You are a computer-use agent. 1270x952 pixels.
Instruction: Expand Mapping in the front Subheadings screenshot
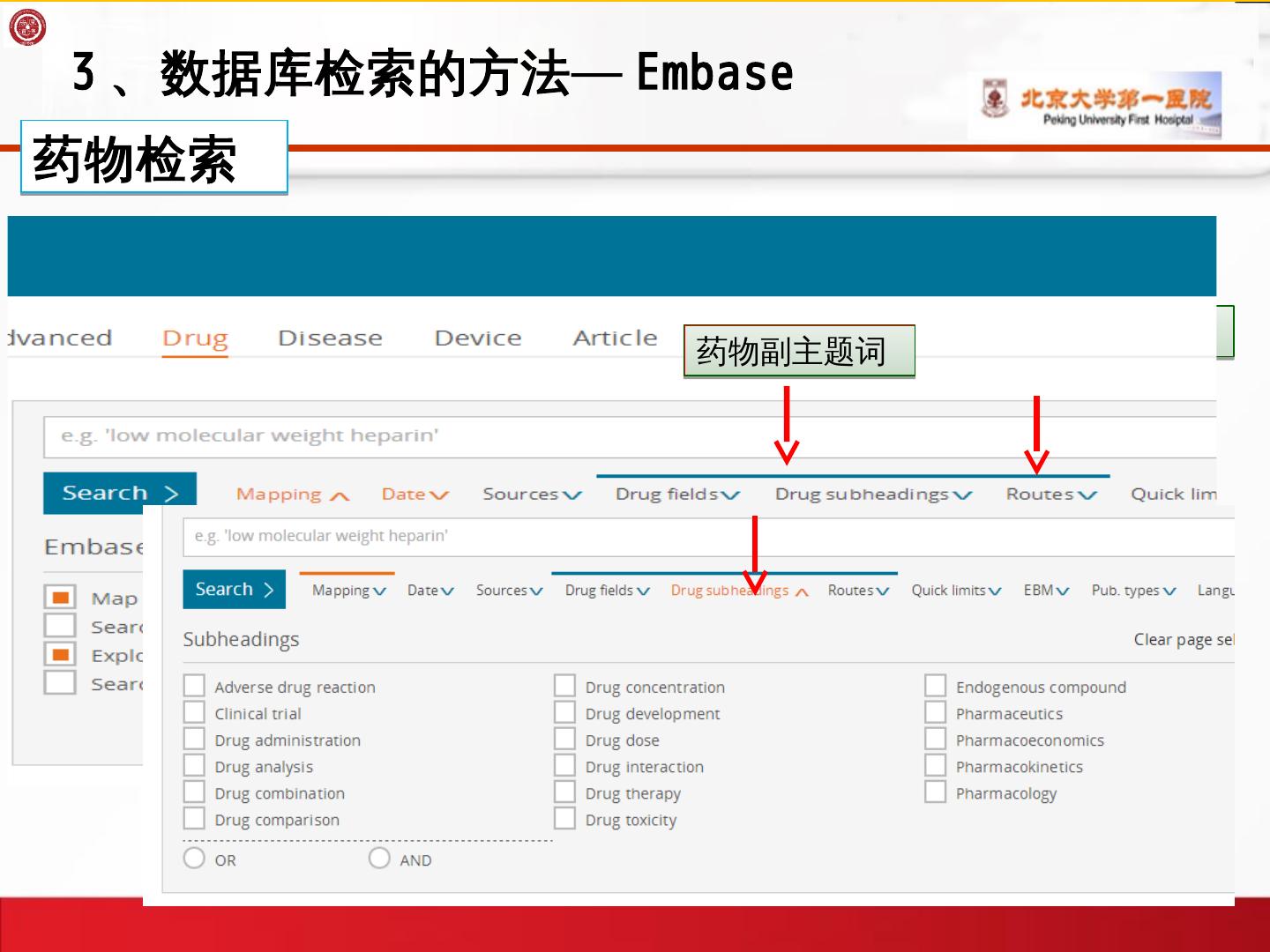[x=349, y=591]
